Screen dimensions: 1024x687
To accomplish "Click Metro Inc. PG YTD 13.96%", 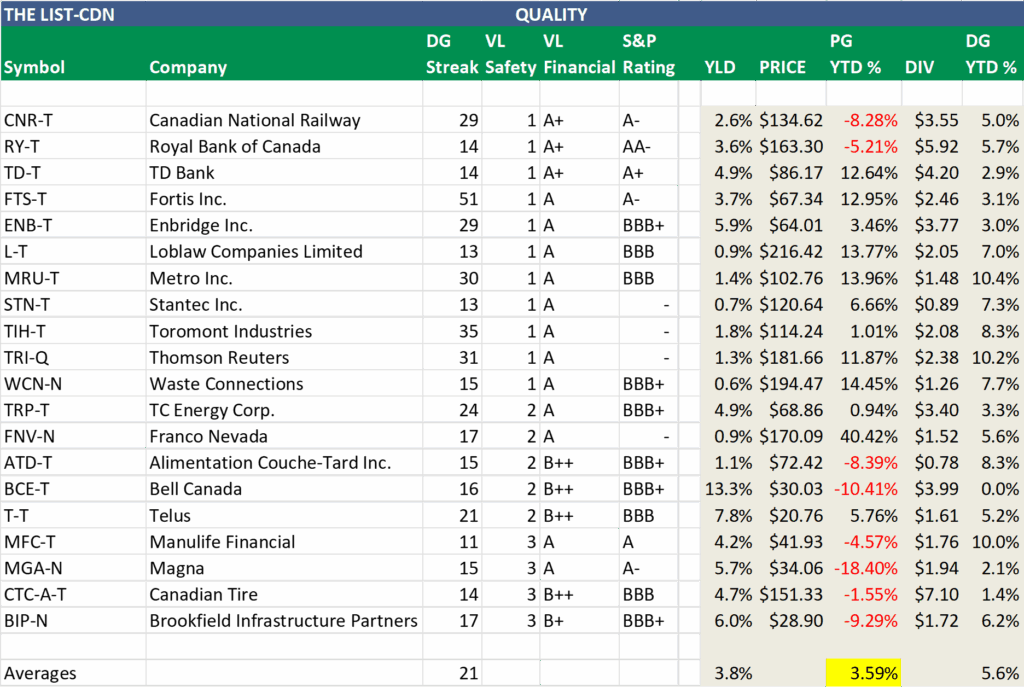I will click(x=863, y=278).
